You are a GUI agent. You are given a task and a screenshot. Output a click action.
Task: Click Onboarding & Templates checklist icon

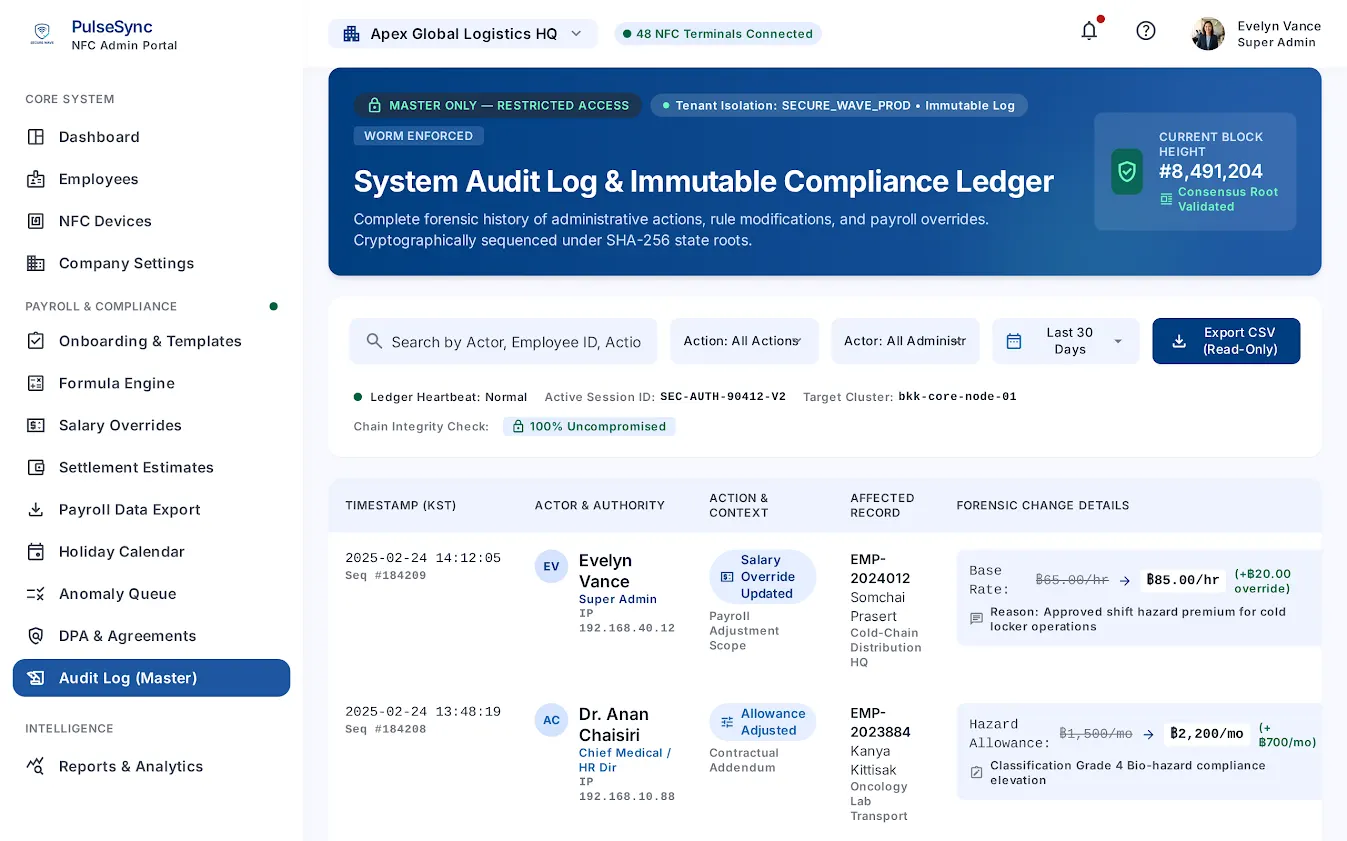(x=36, y=341)
